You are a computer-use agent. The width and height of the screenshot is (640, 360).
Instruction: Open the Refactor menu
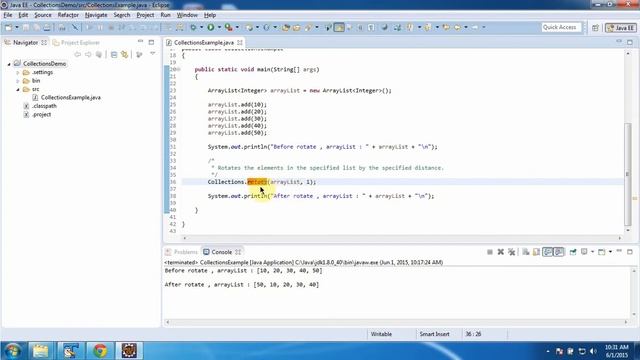[x=68, y=15]
